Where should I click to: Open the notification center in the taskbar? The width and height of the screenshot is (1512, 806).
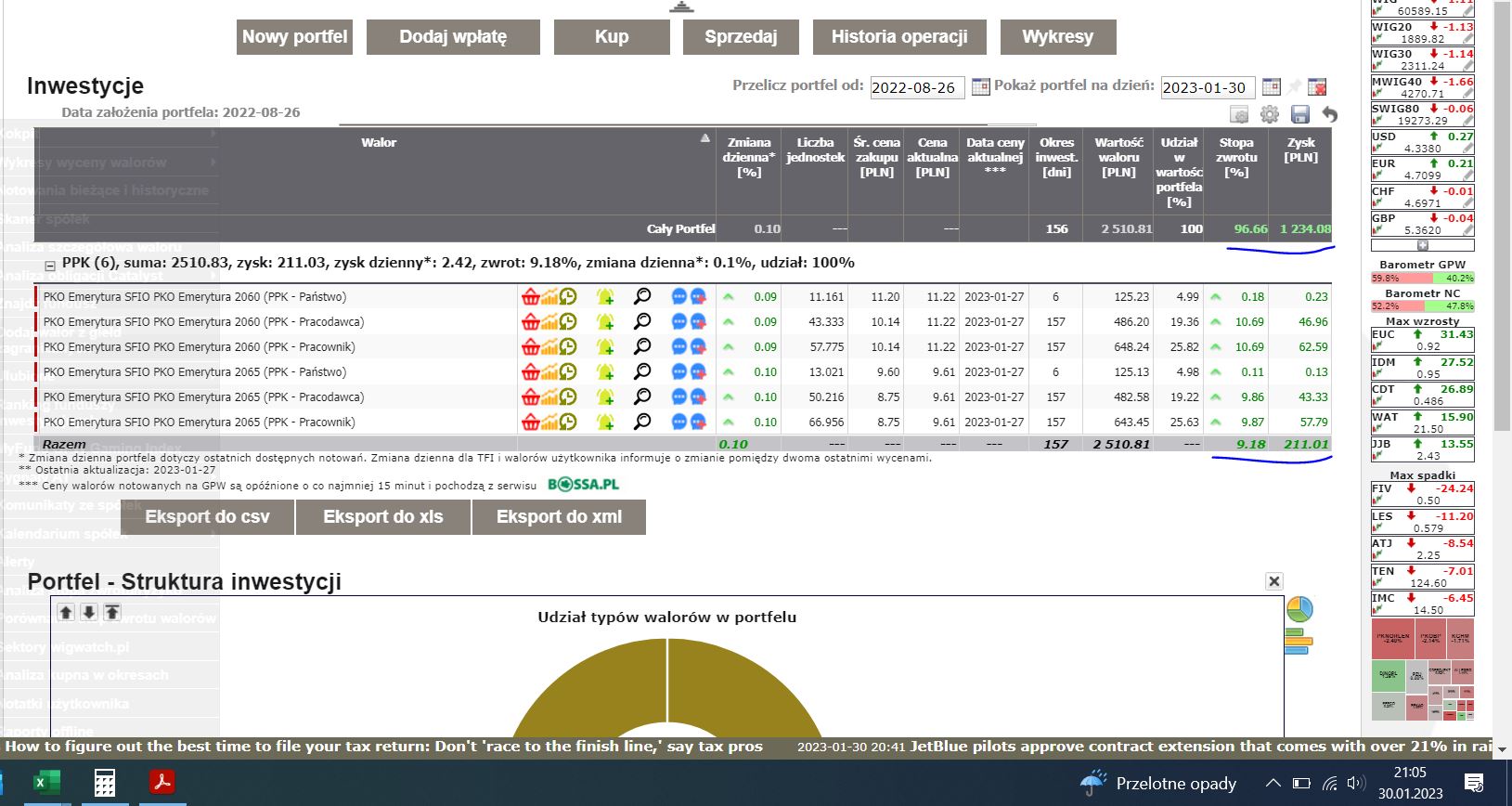pyautogui.click(x=1474, y=783)
